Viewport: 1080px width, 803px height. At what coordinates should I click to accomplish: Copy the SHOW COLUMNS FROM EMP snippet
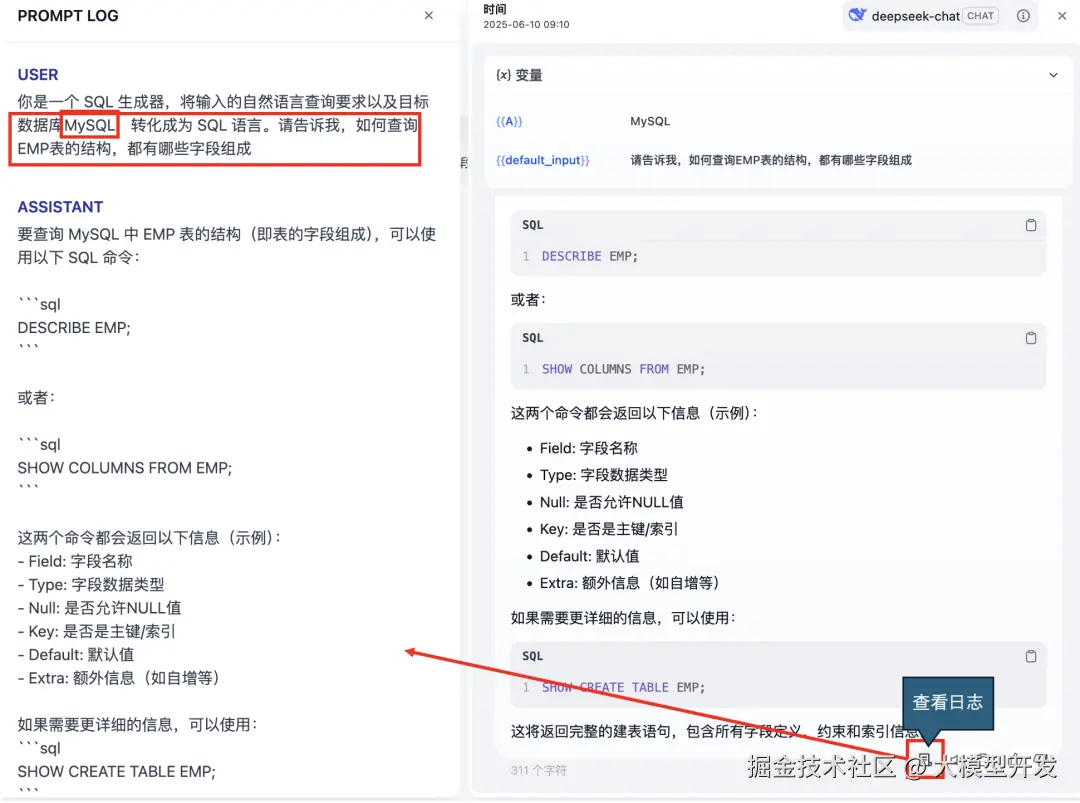pyautogui.click(x=1031, y=338)
